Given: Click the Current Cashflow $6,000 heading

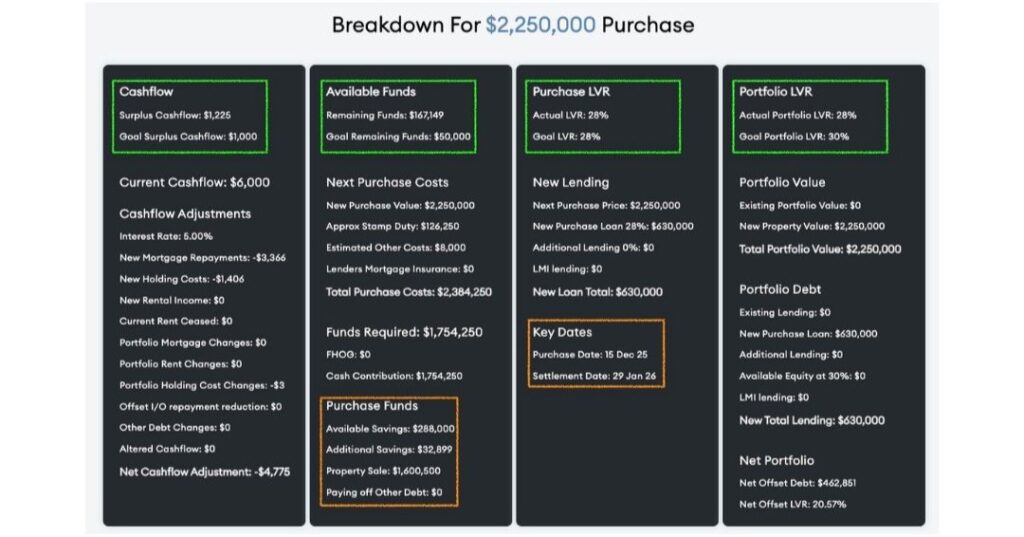Looking at the screenshot, I should click(x=194, y=183).
